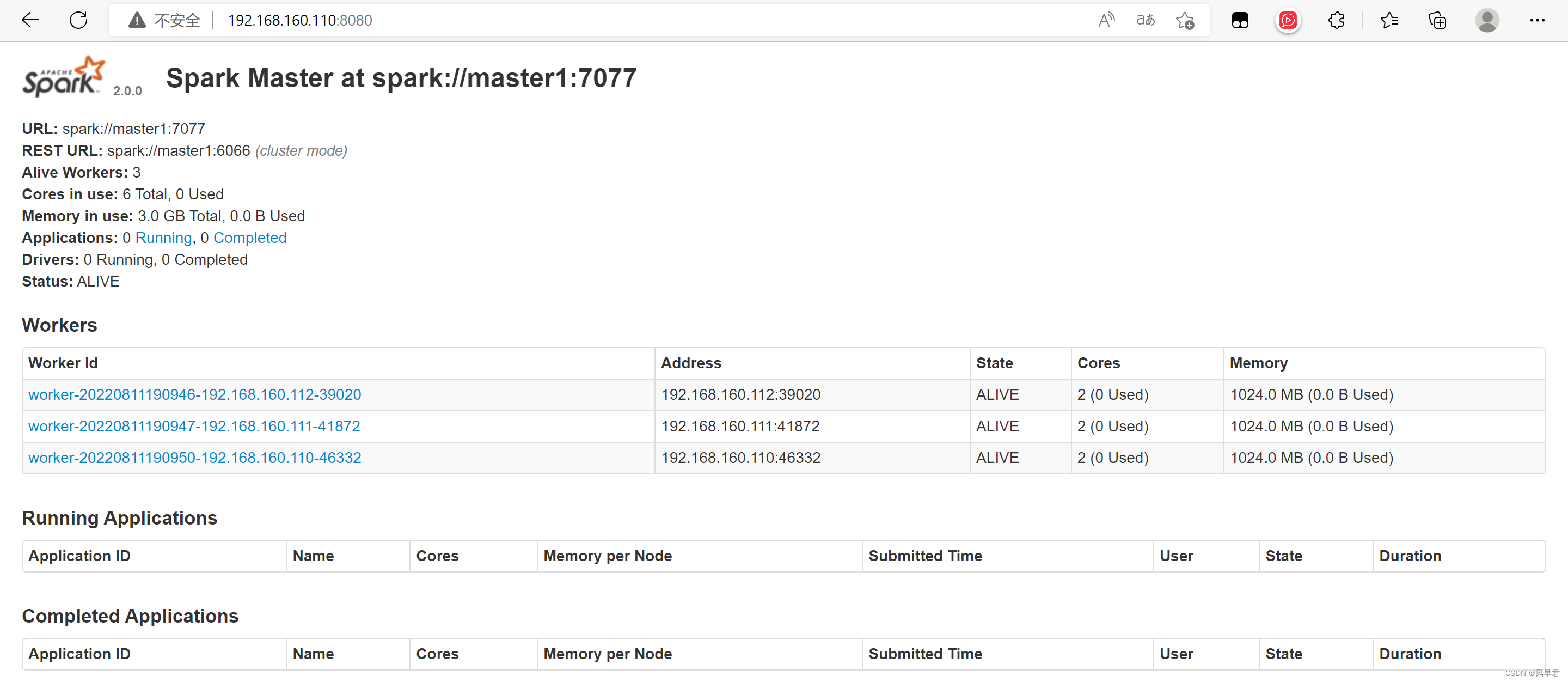Reload the Spark Master page
Viewport: 1568px width, 682px height.
pyautogui.click(x=78, y=20)
